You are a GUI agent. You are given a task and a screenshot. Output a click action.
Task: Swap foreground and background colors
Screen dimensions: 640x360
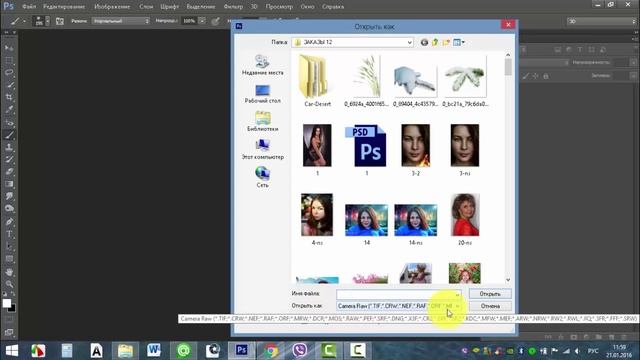coord(13,294)
